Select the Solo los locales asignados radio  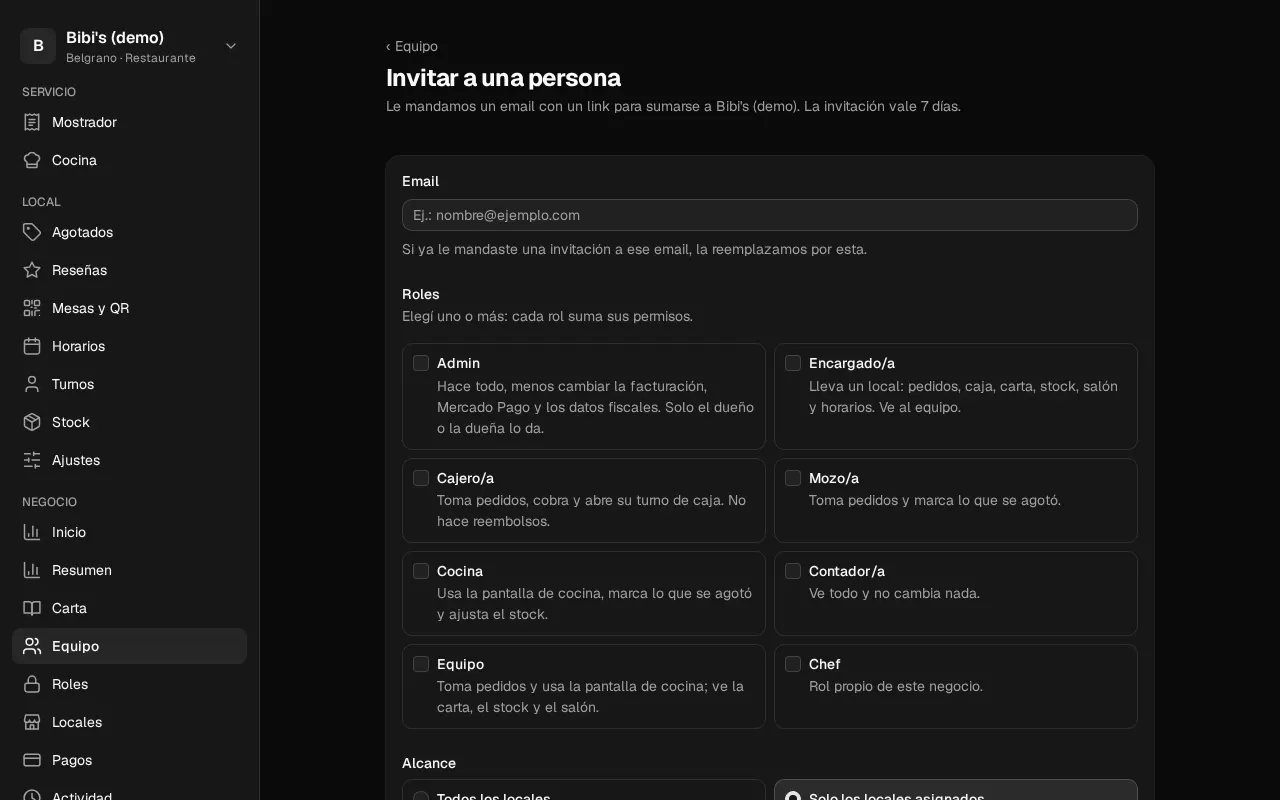[x=793, y=797]
